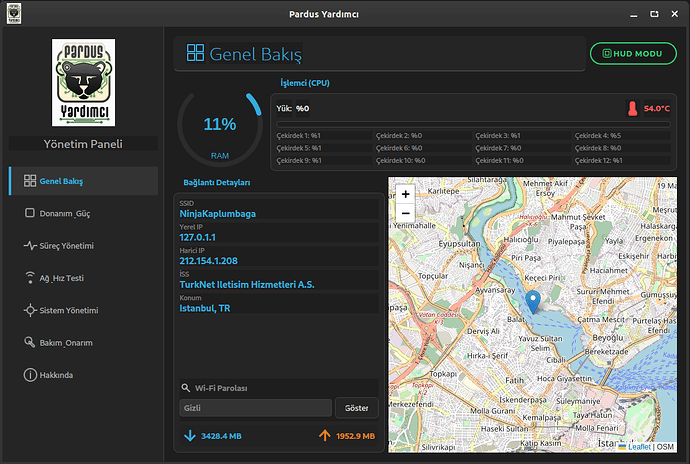This screenshot has width=690, height=464.
Task: Click the OSM attribution link
Action: pyautogui.click(x=665, y=447)
